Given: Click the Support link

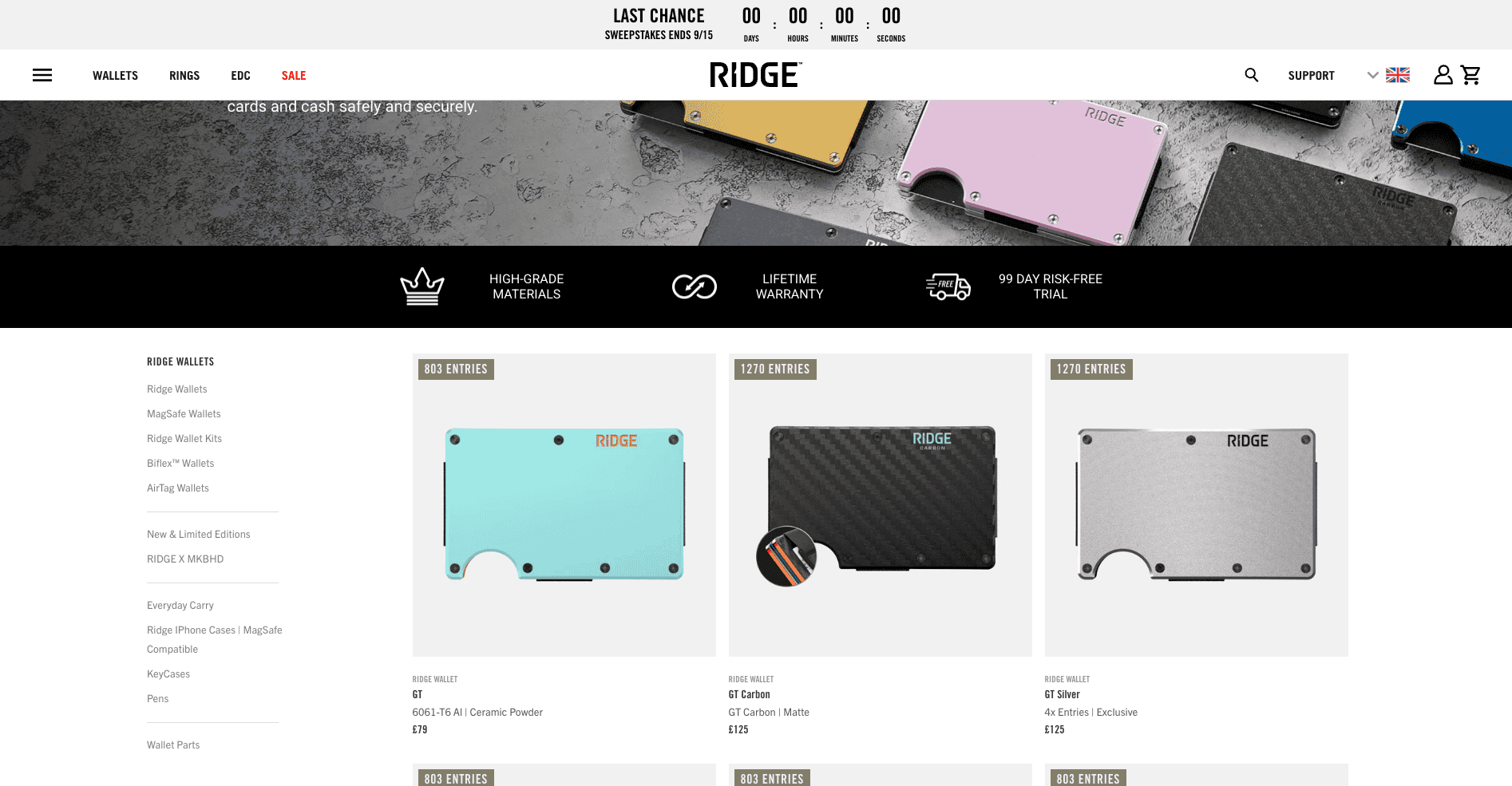Looking at the screenshot, I should [x=1311, y=75].
